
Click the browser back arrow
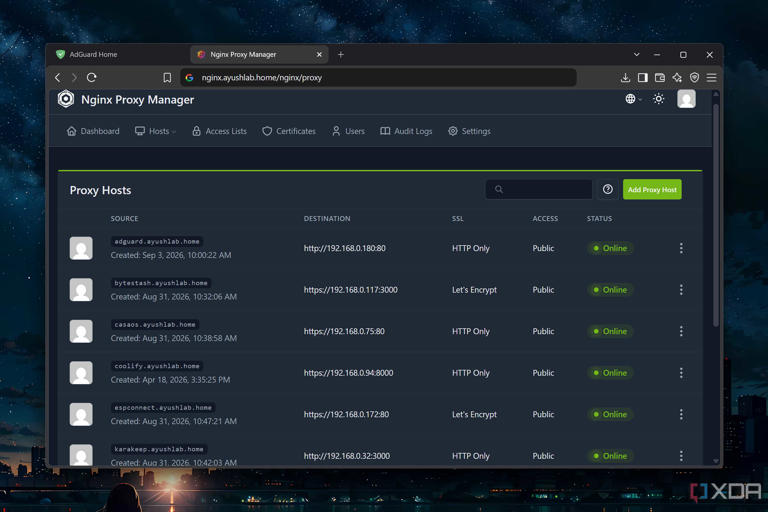tap(58, 77)
